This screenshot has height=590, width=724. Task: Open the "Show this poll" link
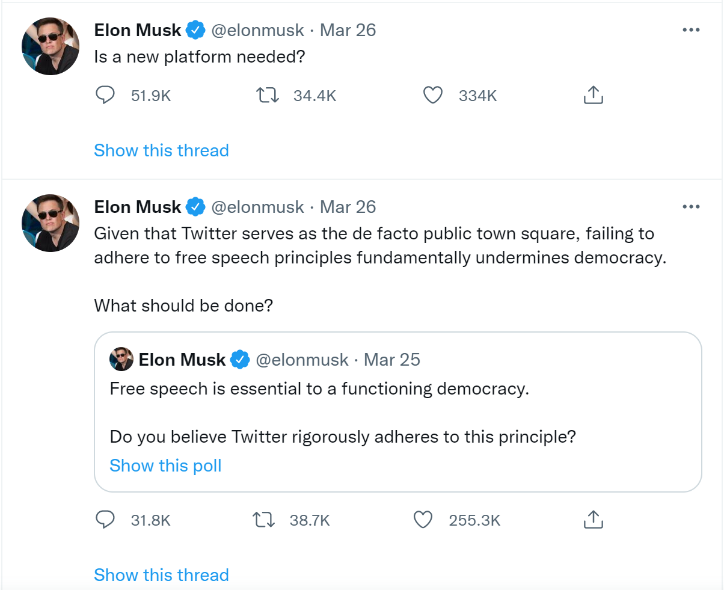point(165,465)
